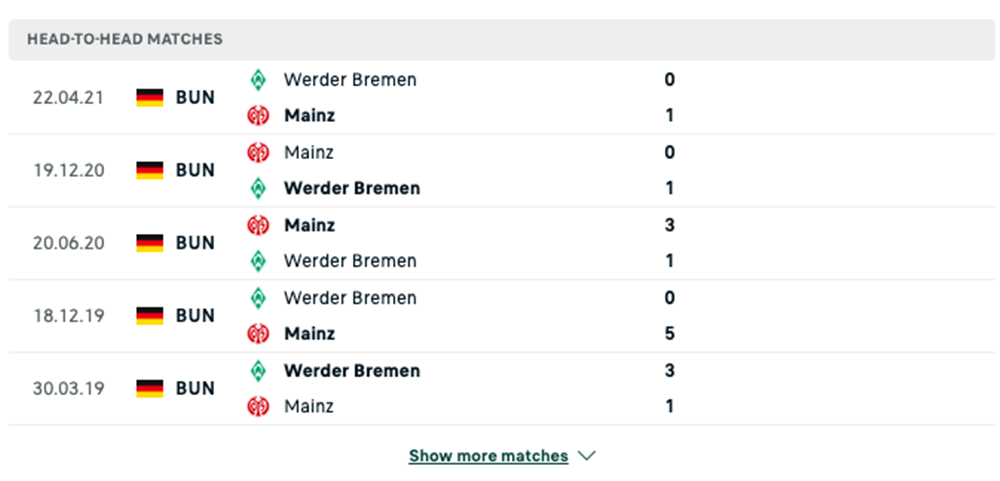The image size is (1000, 481).
Task: Click the German flag beside 20.06.20
Action: tap(150, 243)
